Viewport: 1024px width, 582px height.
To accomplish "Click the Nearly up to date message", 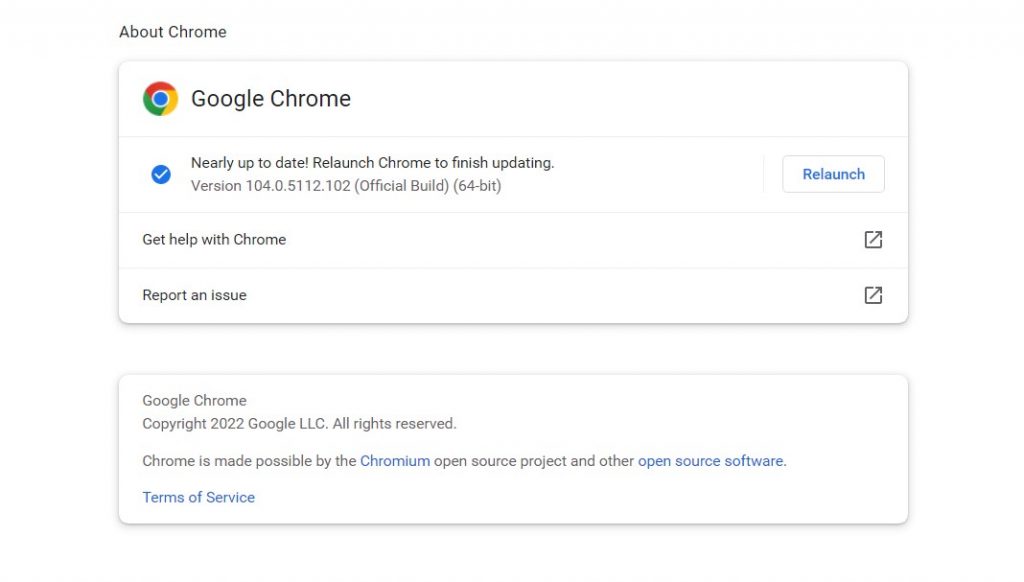I will tap(372, 163).
